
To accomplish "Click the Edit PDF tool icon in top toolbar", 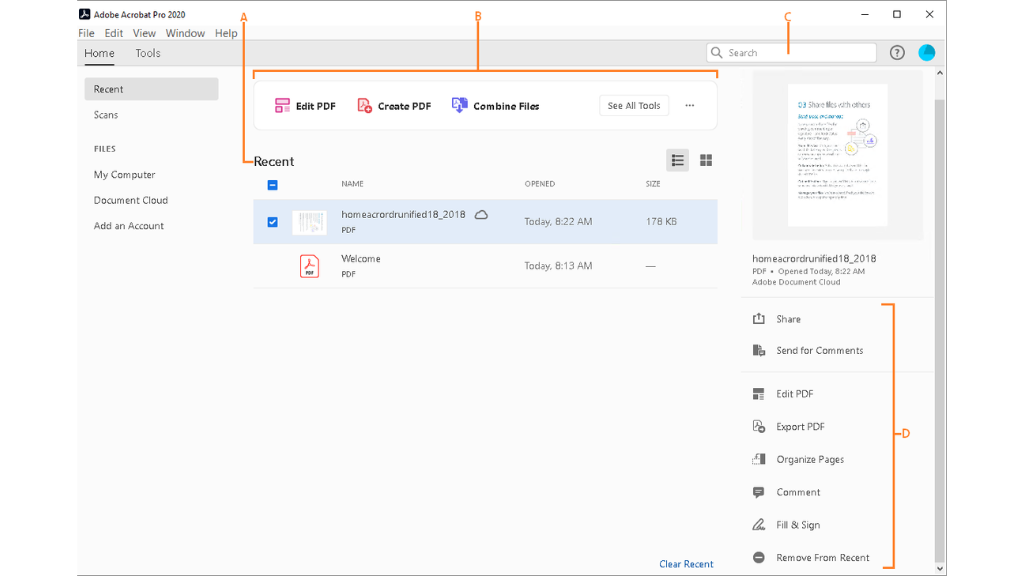I will pyautogui.click(x=282, y=106).
